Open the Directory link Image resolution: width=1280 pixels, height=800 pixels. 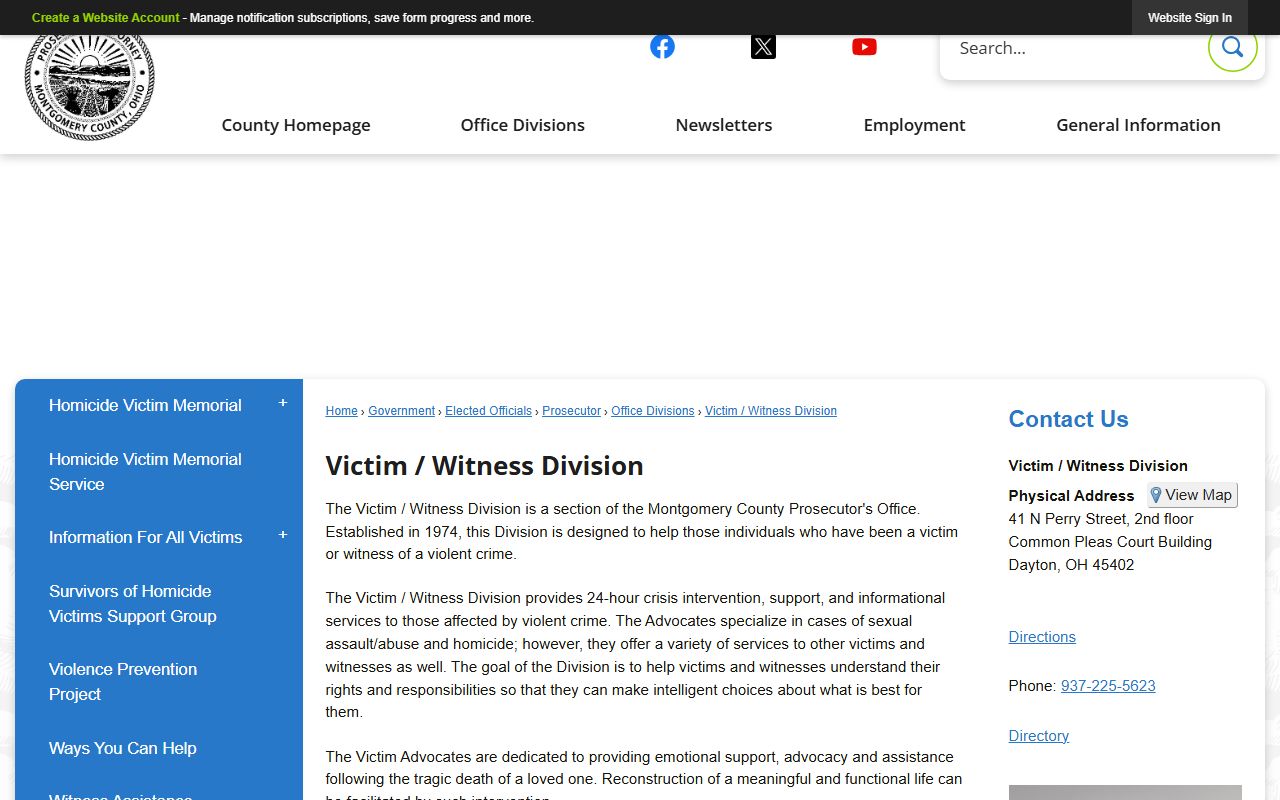click(1038, 736)
